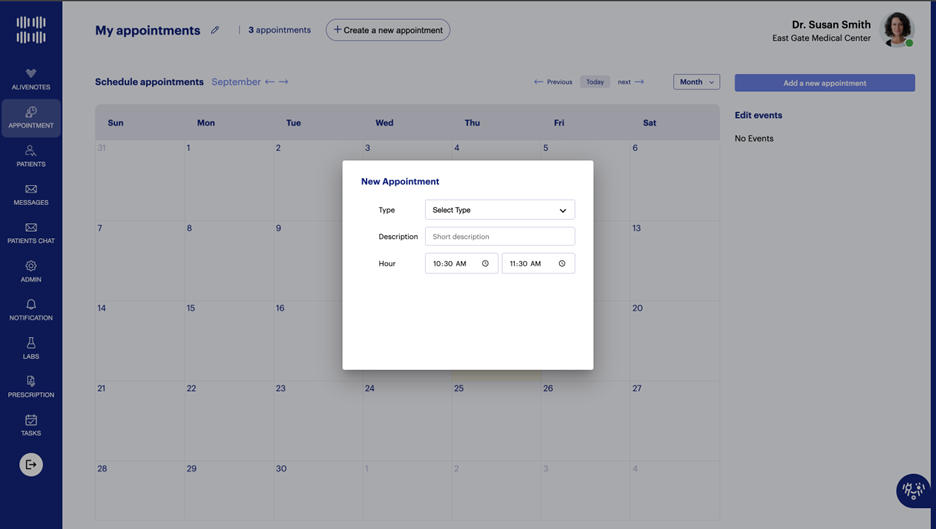Click the pencil edit icon beside My appointments
The width and height of the screenshot is (936, 529).
tap(215, 30)
